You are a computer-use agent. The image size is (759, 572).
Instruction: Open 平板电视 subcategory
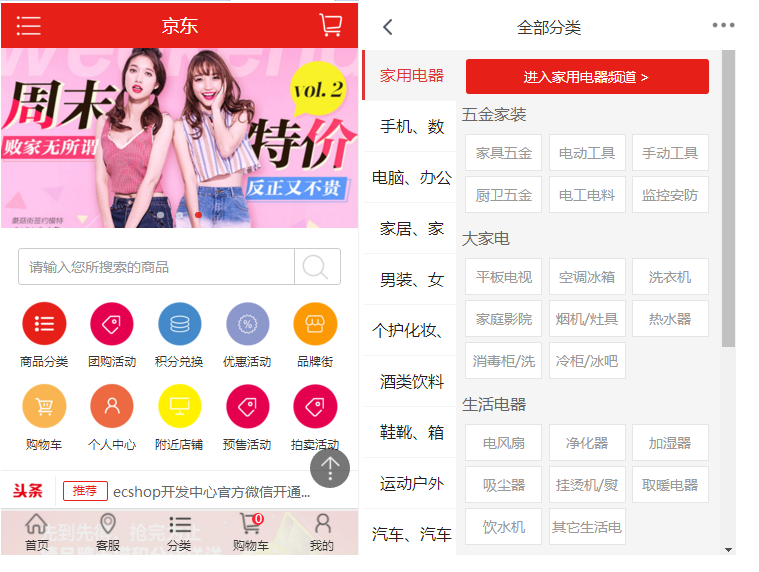tap(503, 277)
